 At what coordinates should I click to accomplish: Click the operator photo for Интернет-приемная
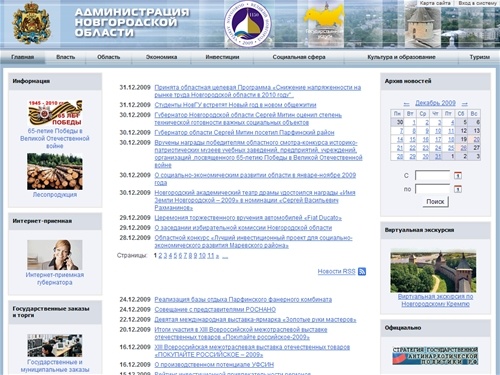pyautogui.click(x=55, y=255)
